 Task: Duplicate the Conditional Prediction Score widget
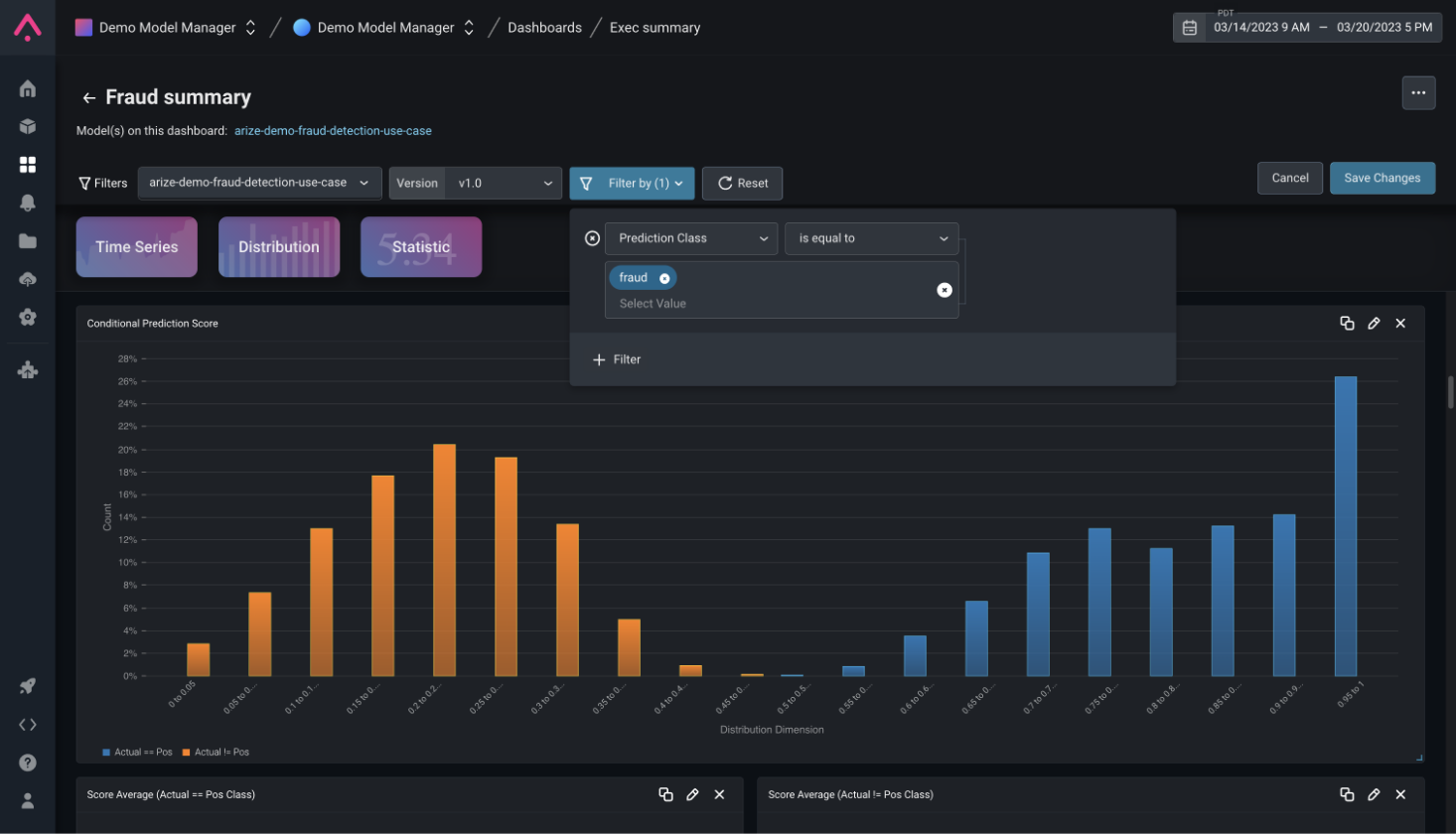pos(1347,324)
